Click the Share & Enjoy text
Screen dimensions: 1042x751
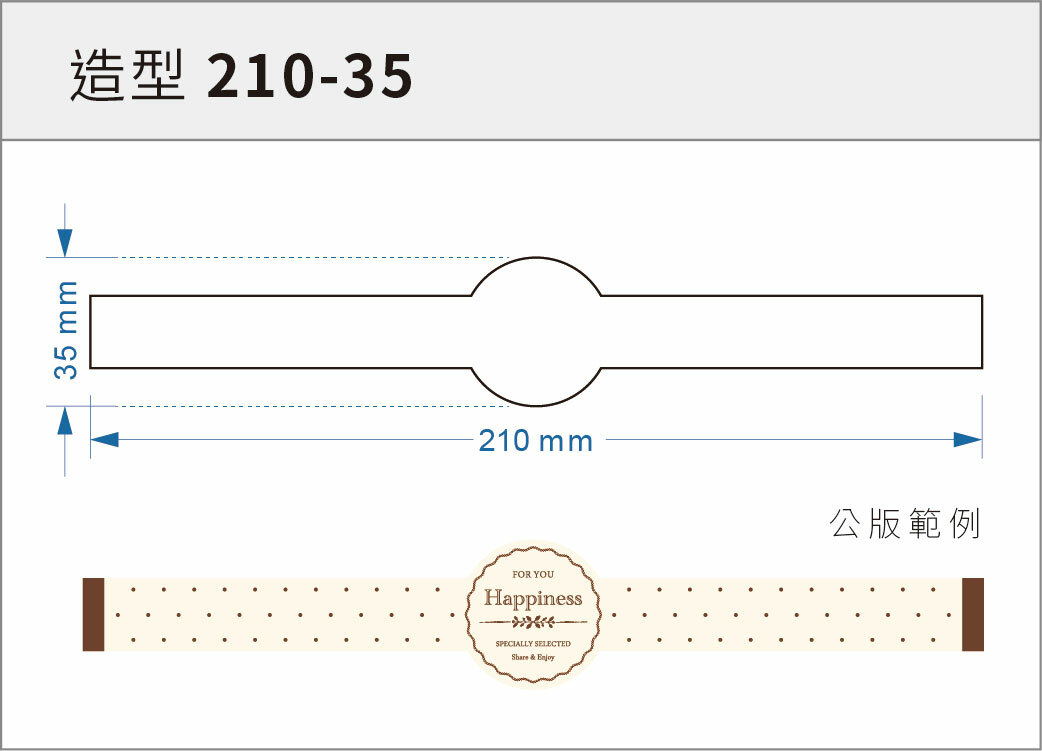pyautogui.click(x=533, y=657)
